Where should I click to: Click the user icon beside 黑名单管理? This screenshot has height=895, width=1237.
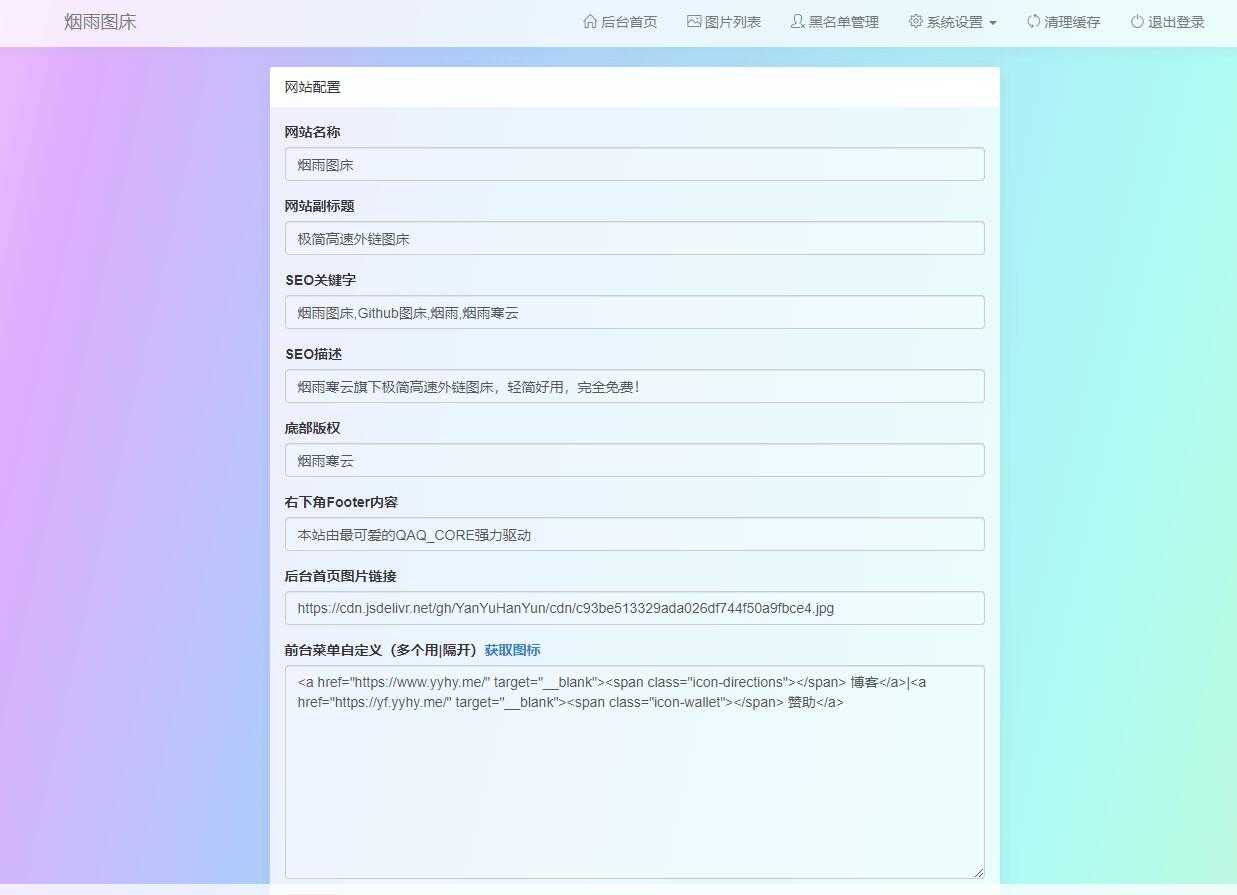pos(797,21)
